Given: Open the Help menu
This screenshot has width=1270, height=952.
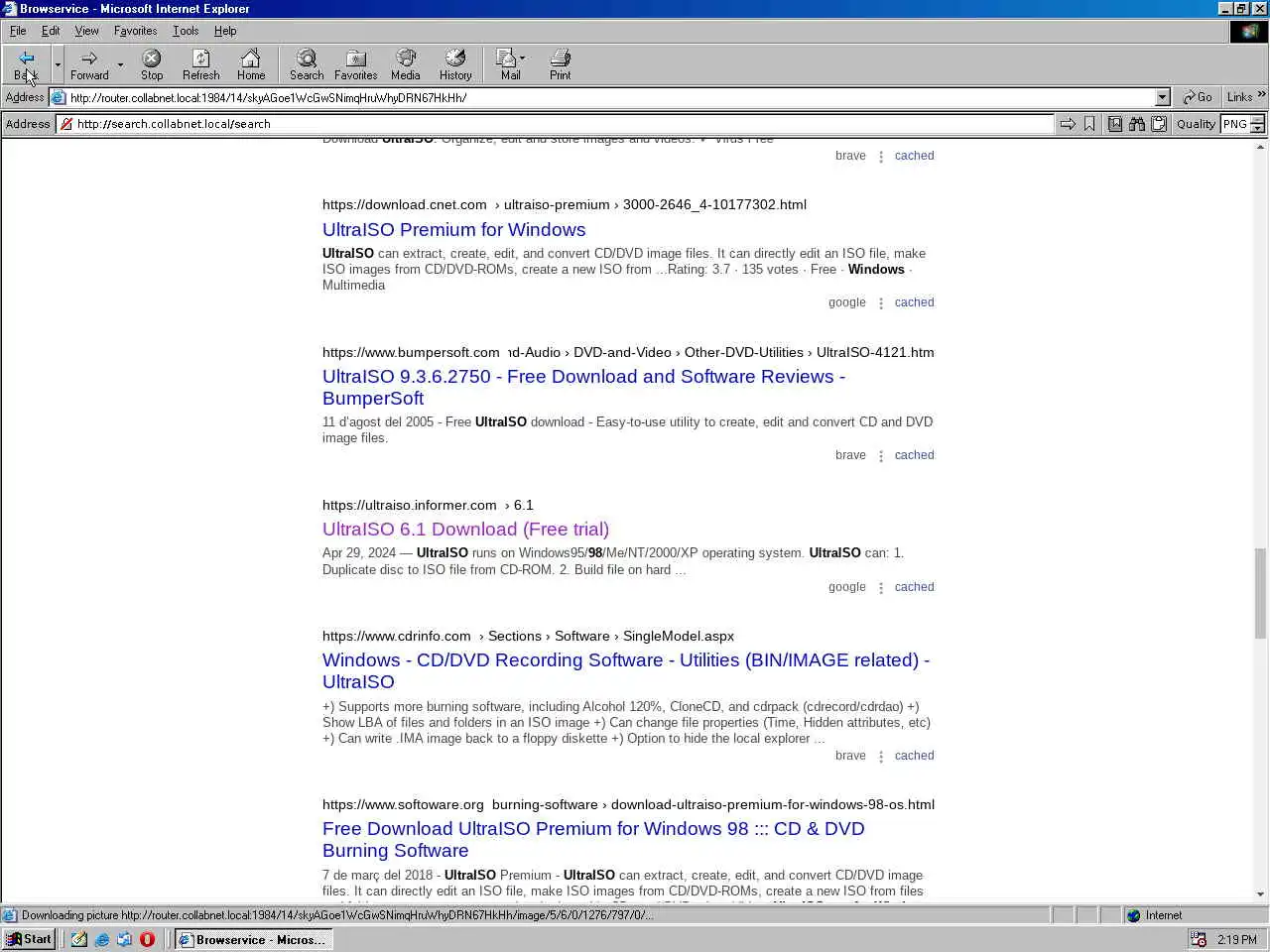Looking at the screenshot, I should tap(225, 31).
